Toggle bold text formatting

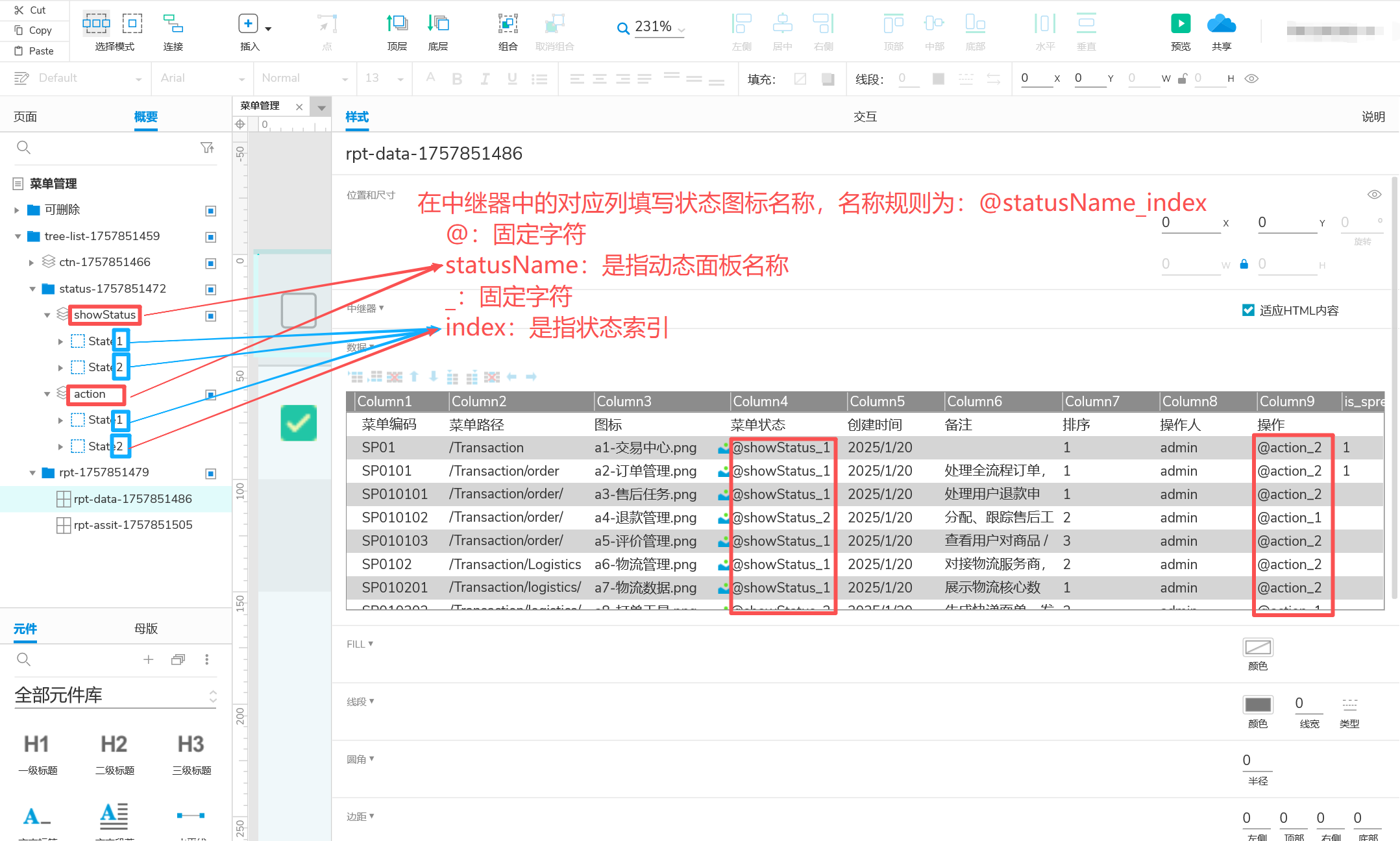tap(457, 79)
